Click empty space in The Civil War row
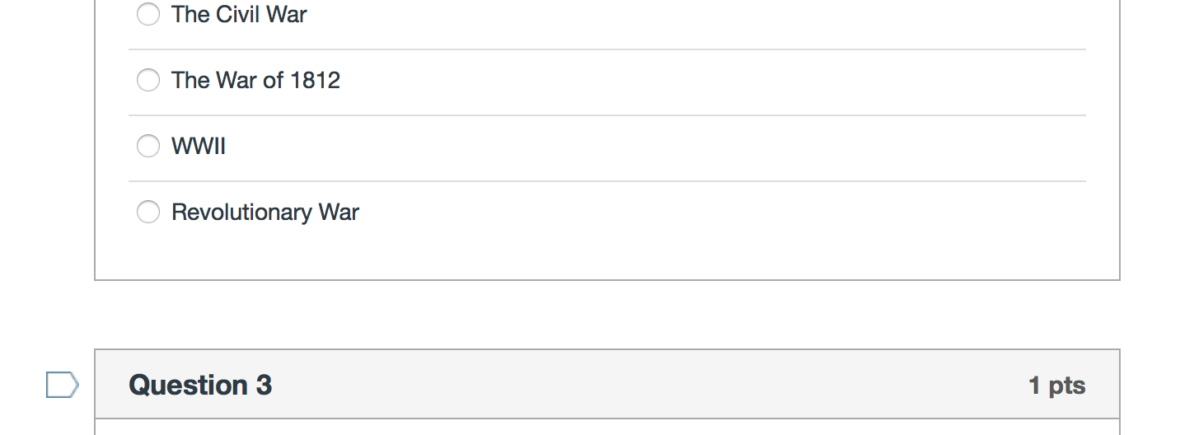1180x435 pixels. point(700,15)
